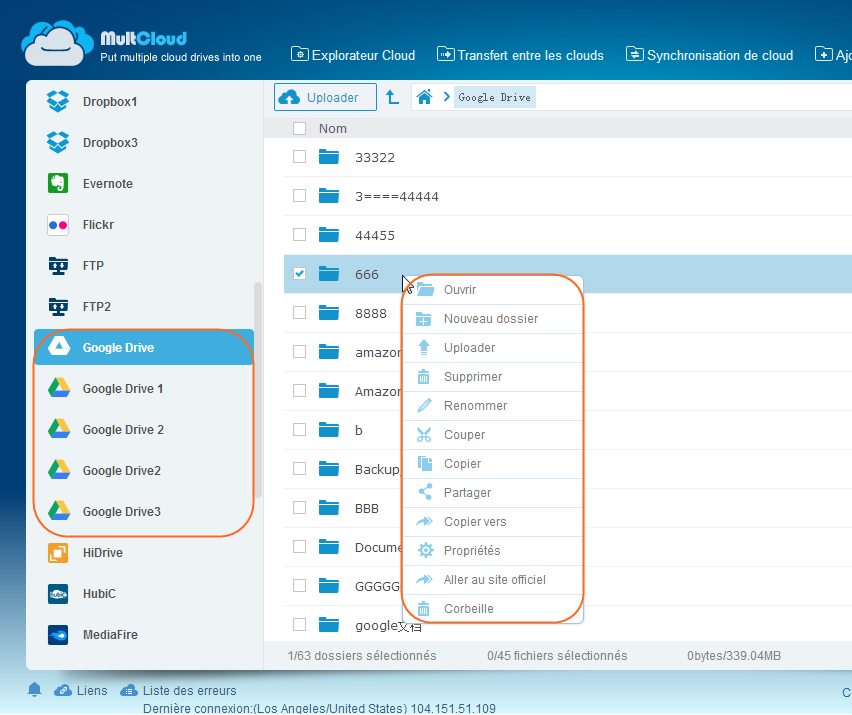
Task: Go to the home root icon
Action: 424,97
